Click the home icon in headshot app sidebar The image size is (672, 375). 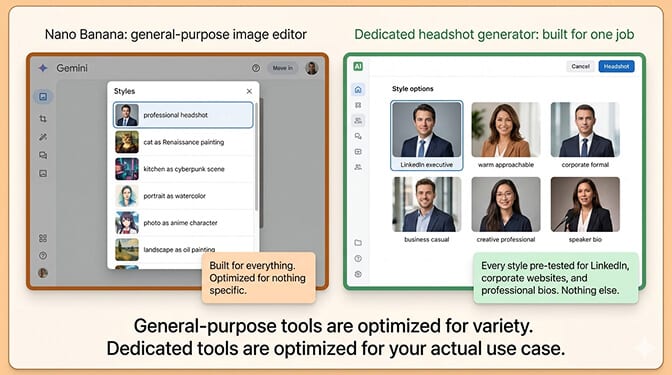[358, 89]
